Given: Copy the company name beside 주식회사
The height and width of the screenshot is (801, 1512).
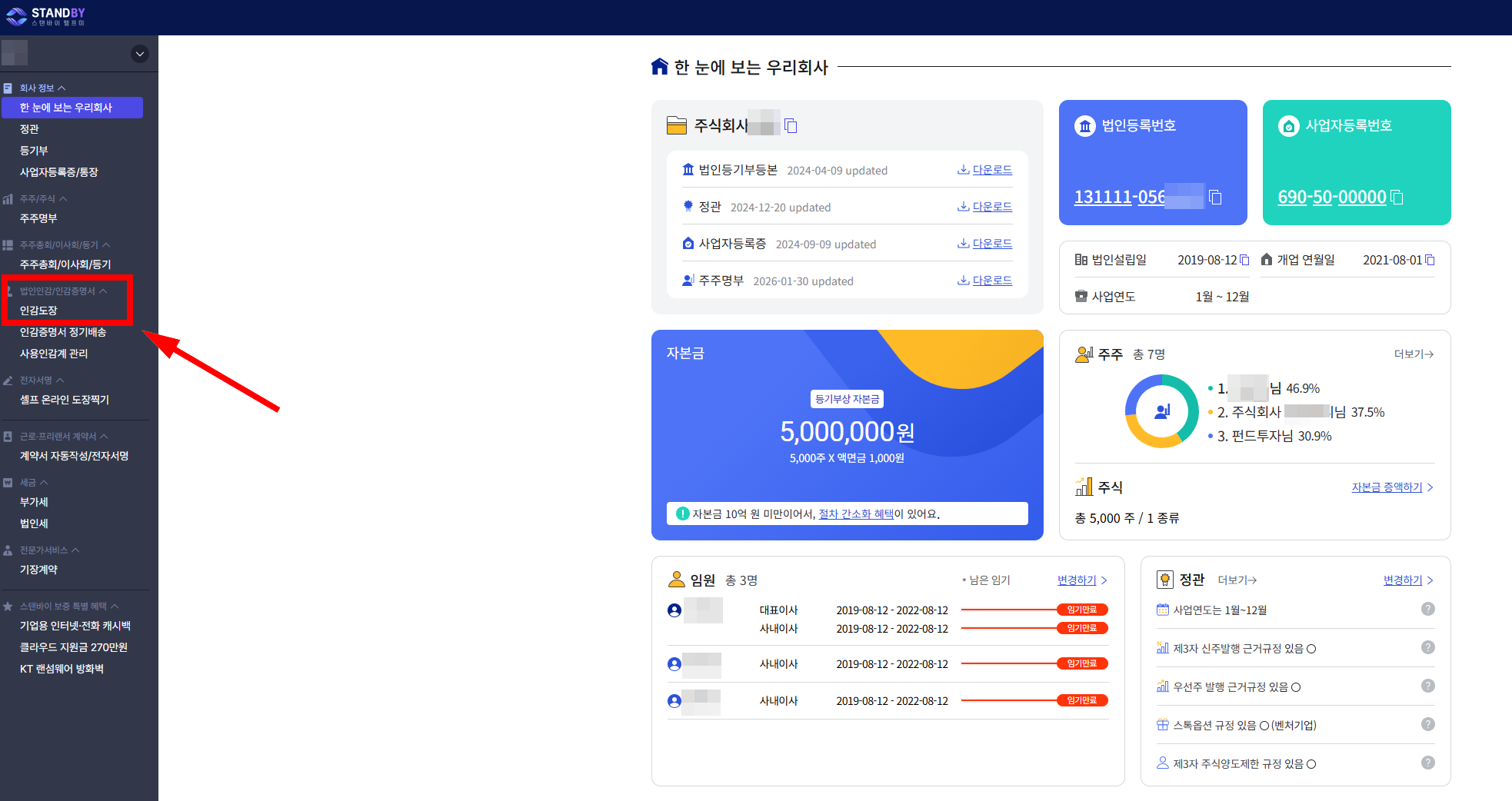Looking at the screenshot, I should pos(791,125).
